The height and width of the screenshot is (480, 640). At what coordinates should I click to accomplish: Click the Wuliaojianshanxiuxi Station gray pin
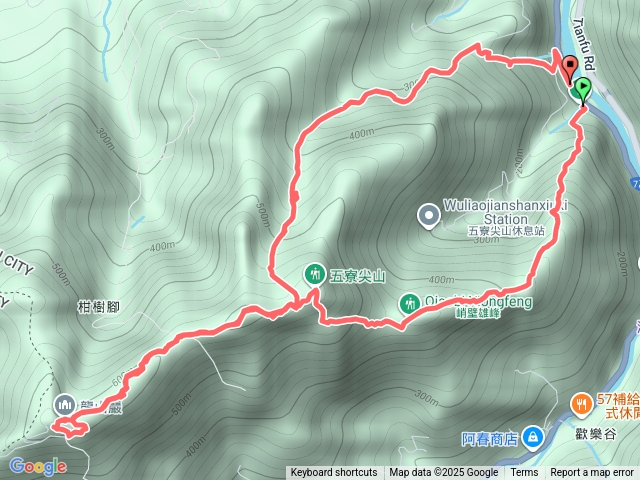coord(429,216)
